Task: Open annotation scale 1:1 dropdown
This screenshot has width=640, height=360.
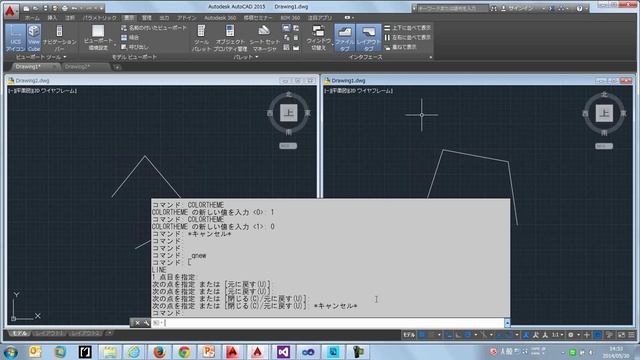Action: click(x=557, y=335)
